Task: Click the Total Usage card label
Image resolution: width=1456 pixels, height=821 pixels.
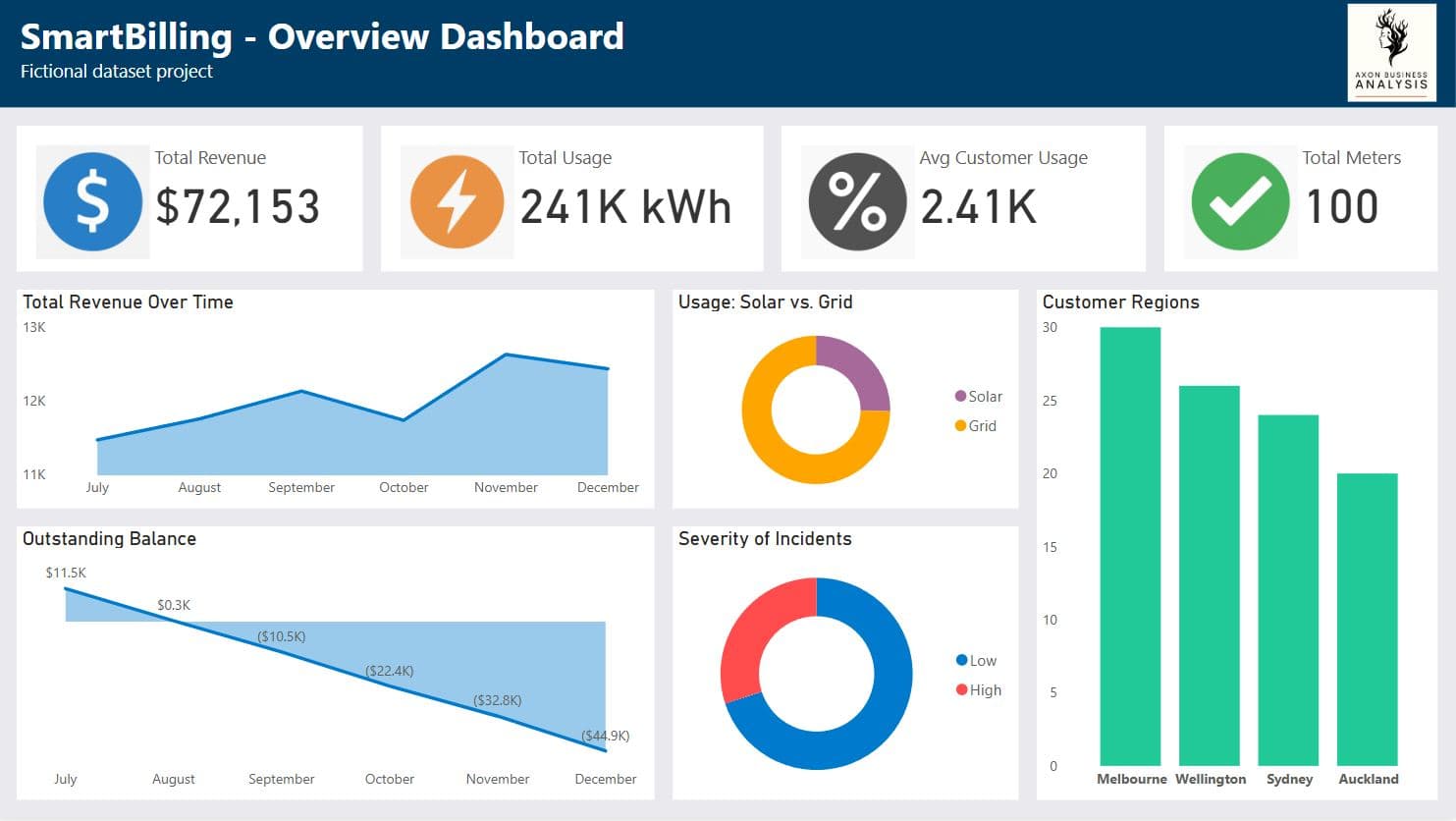Action: [566, 158]
